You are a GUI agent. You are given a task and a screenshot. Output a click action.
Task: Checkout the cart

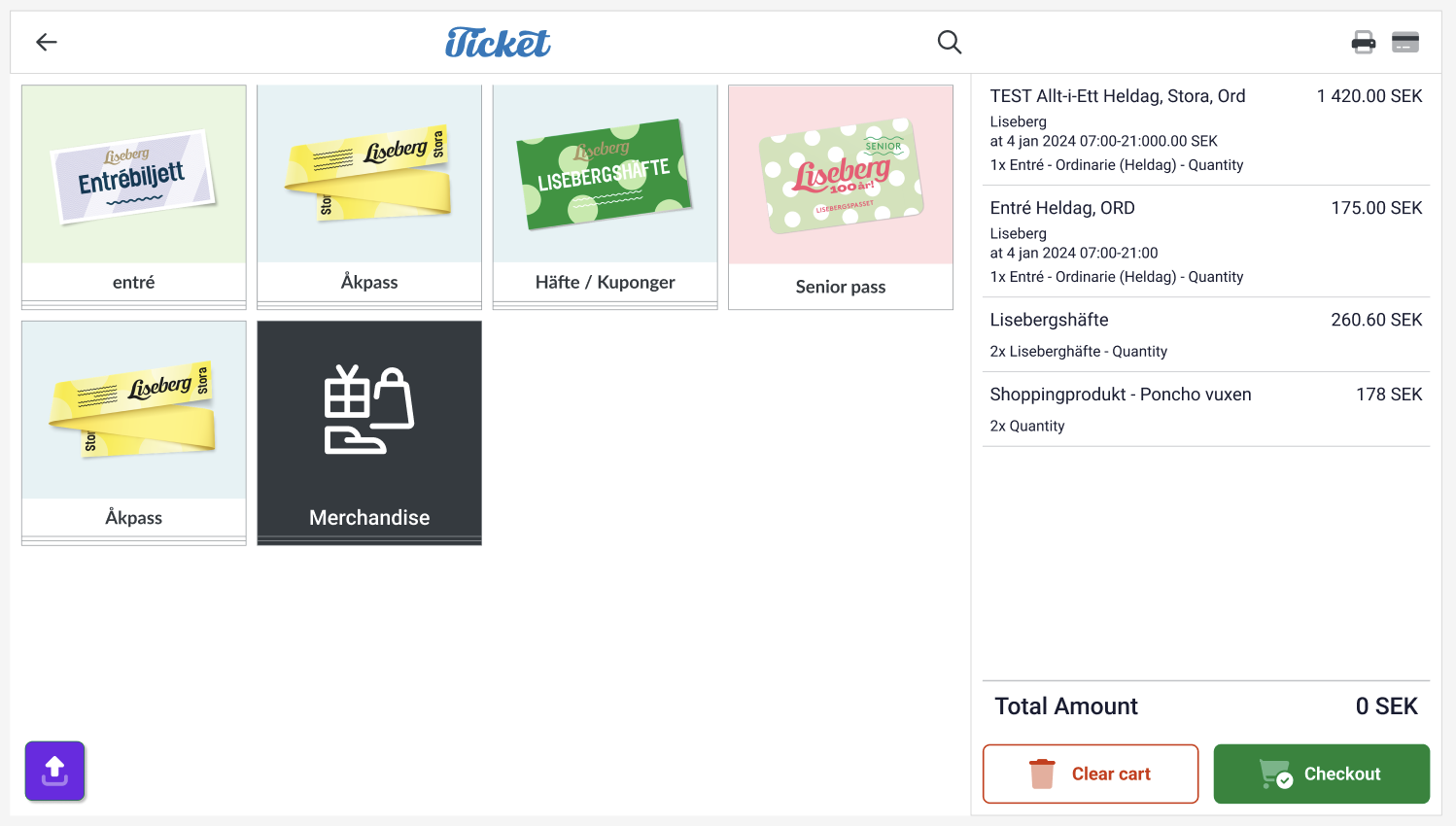(1322, 774)
